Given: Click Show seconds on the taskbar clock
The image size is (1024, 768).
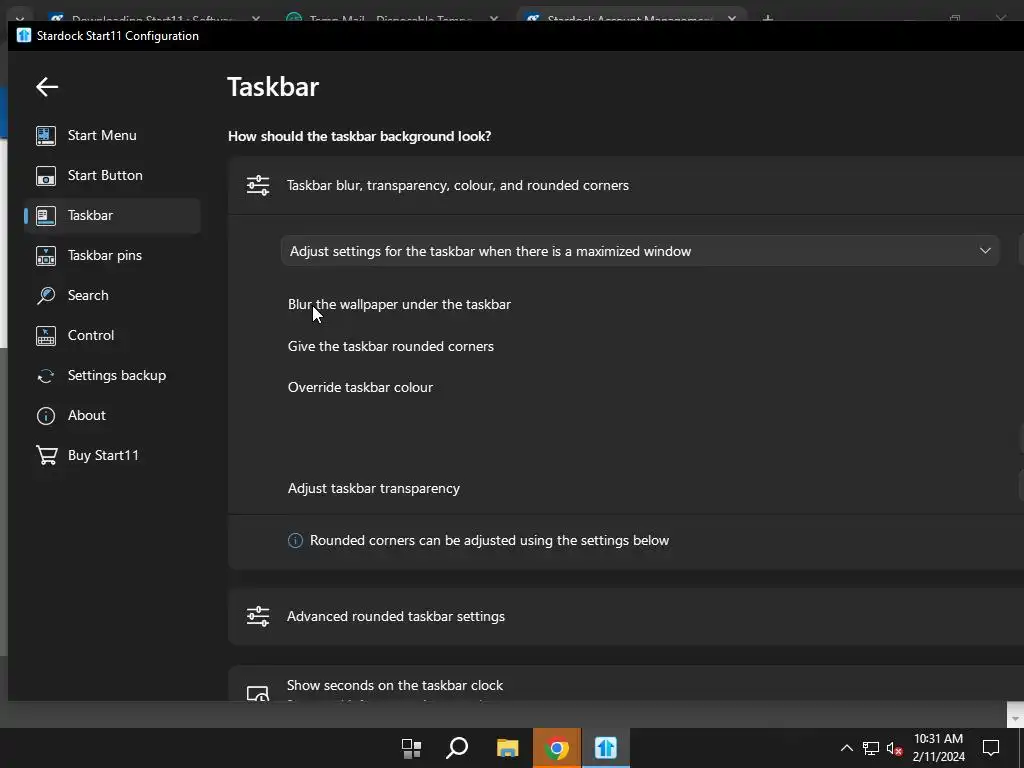Looking at the screenshot, I should 394,685.
